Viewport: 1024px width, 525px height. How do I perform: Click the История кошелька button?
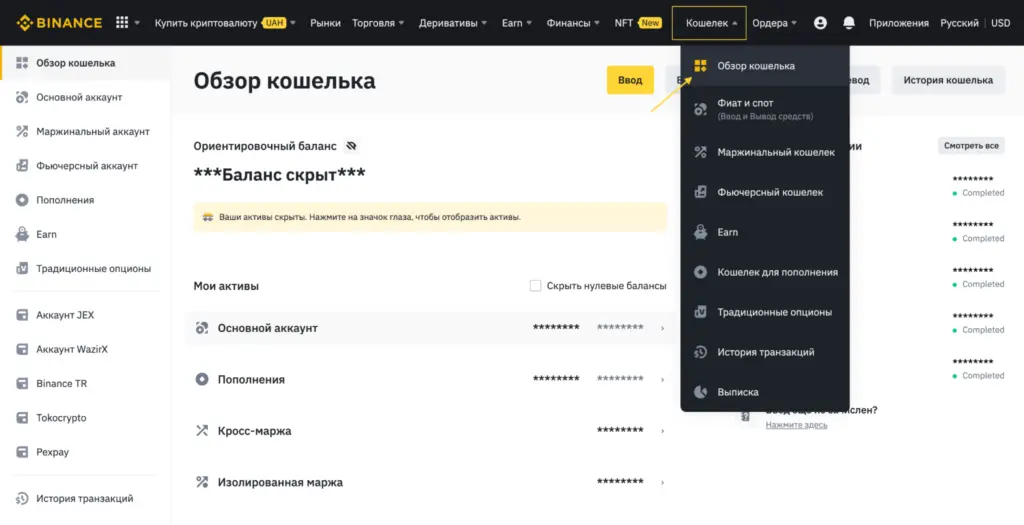[948, 80]
